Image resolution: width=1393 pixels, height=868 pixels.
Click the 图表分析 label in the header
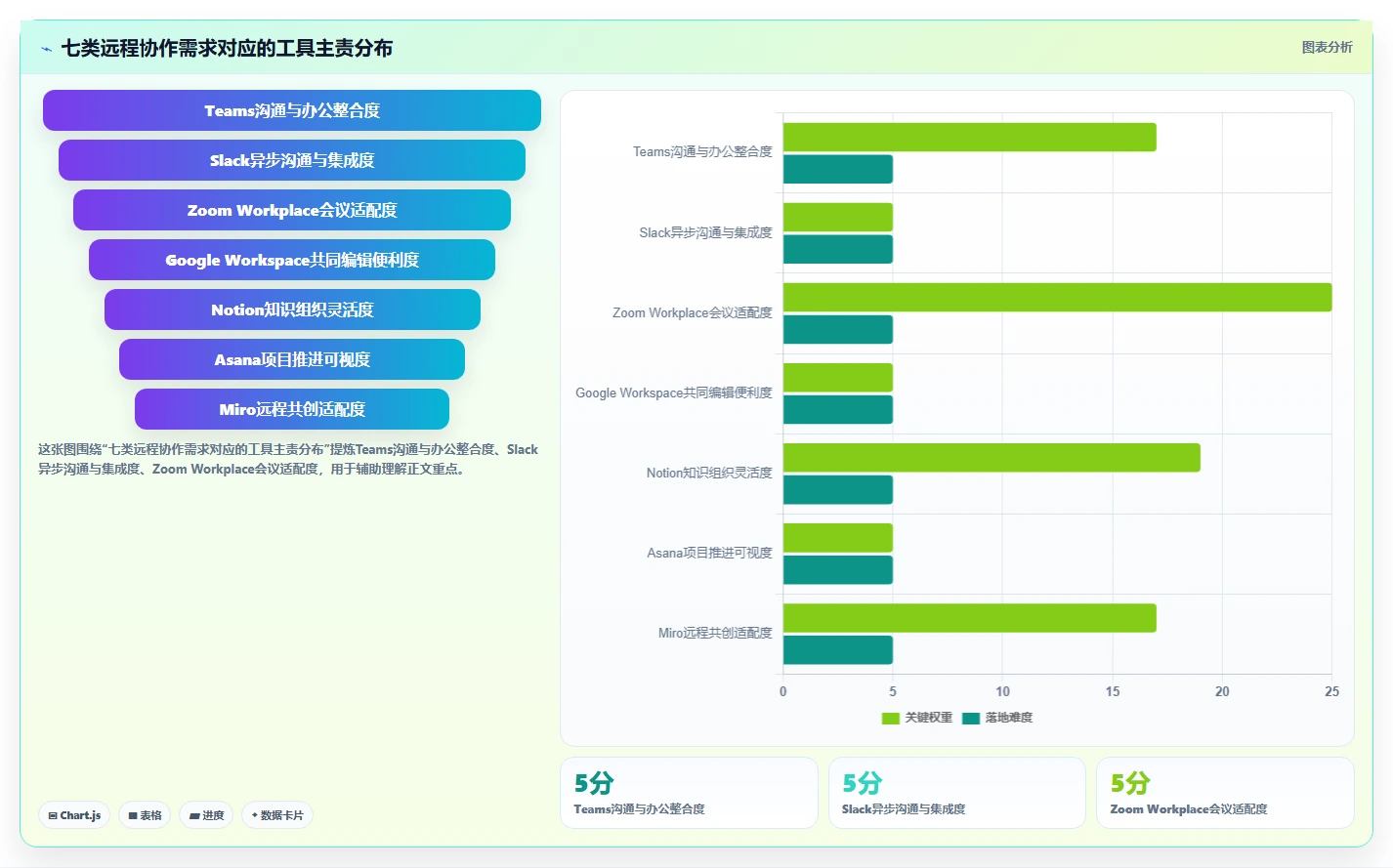[1327, 47]
